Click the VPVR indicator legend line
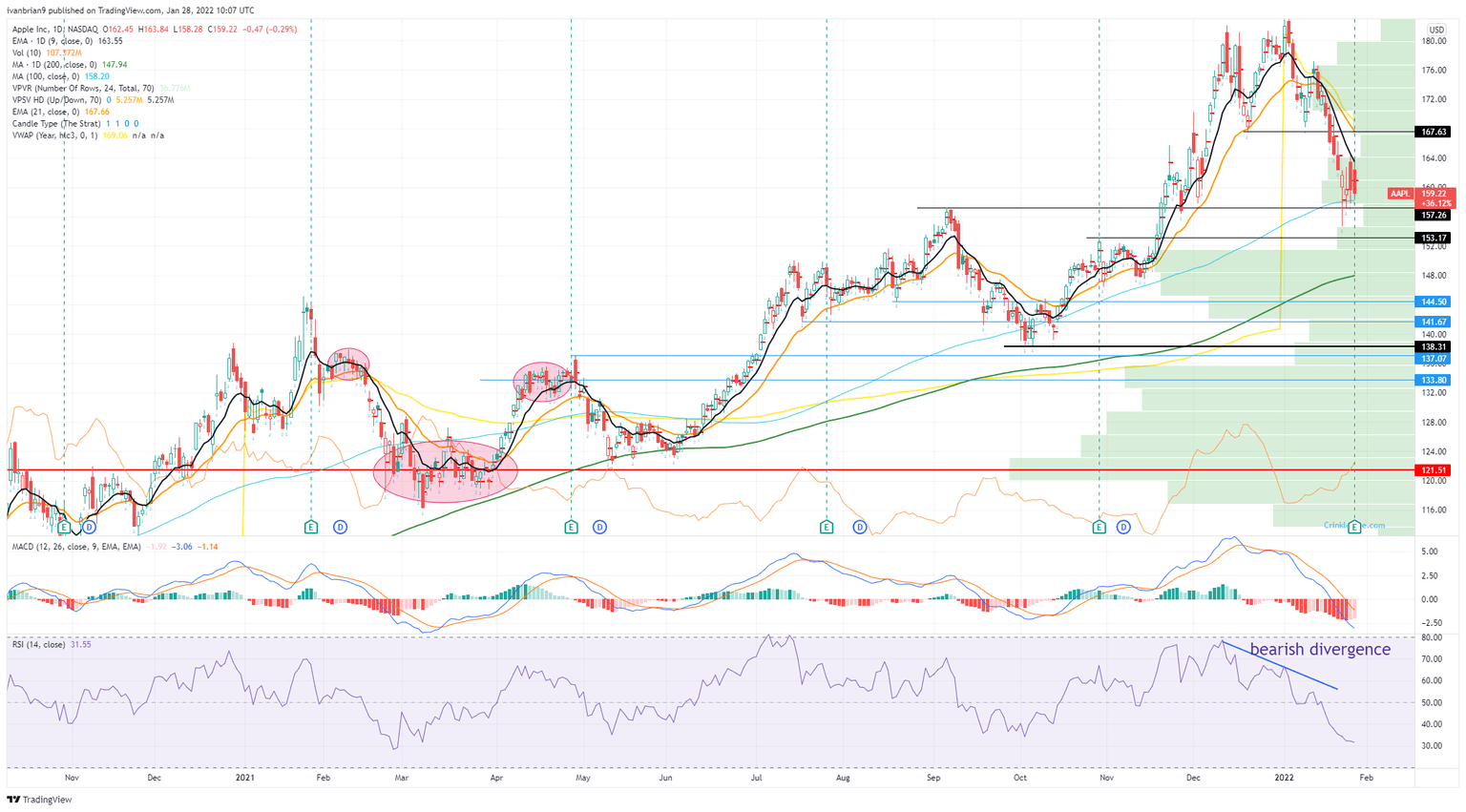Screen dimensions: 1466x812 point(101,89)
